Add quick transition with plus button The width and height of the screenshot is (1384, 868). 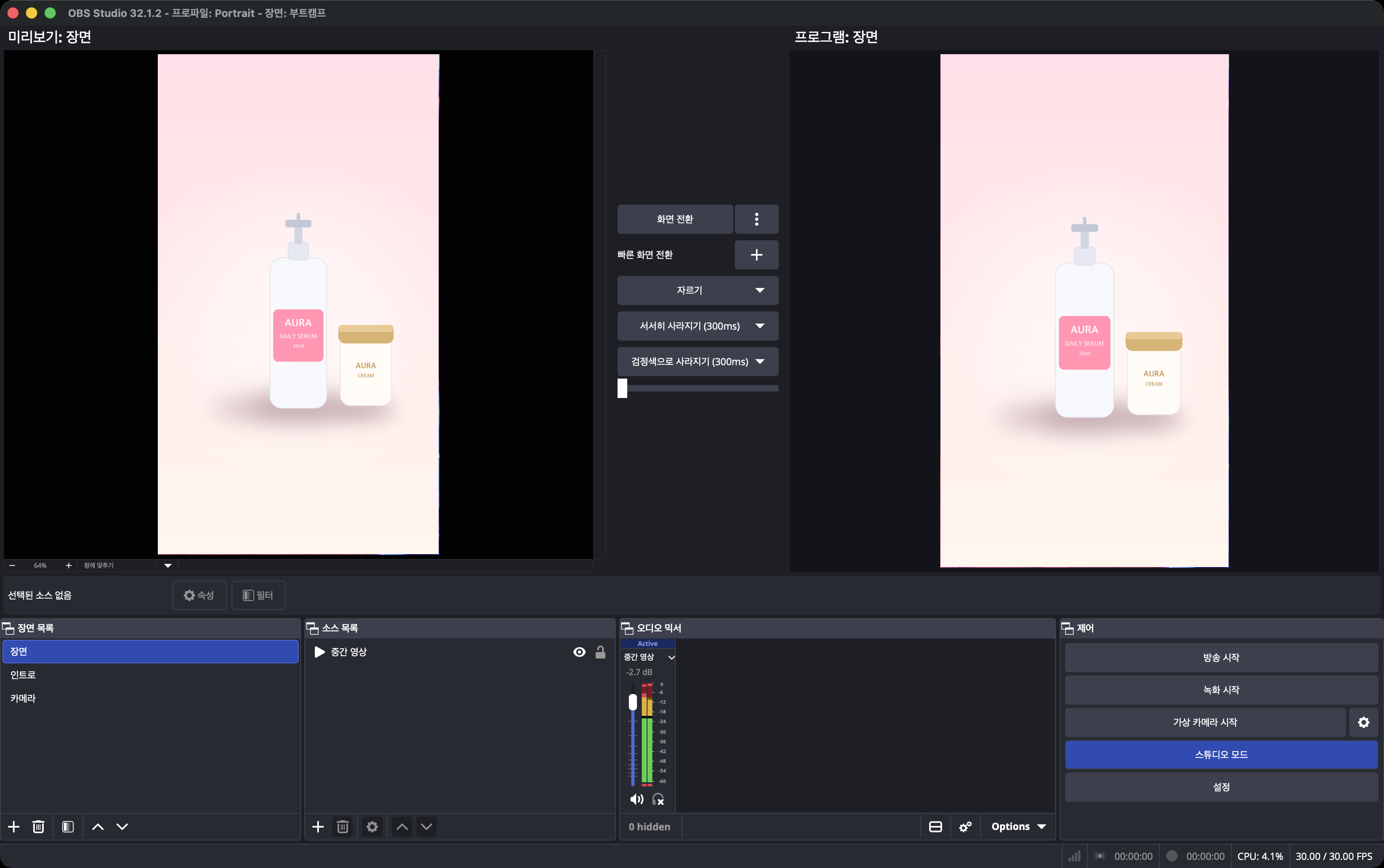[x=756, y=255]
